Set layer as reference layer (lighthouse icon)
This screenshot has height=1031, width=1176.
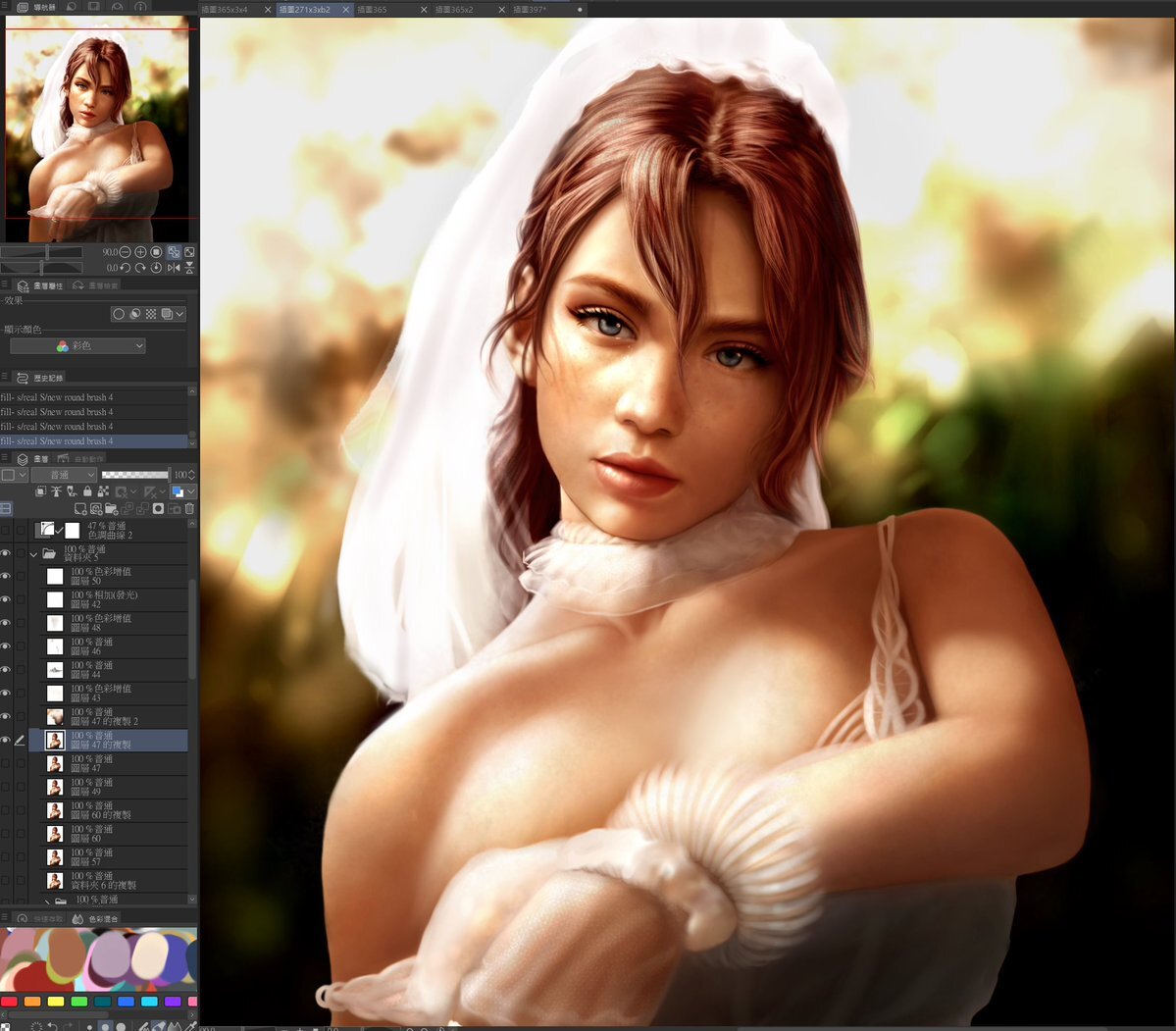56,491
